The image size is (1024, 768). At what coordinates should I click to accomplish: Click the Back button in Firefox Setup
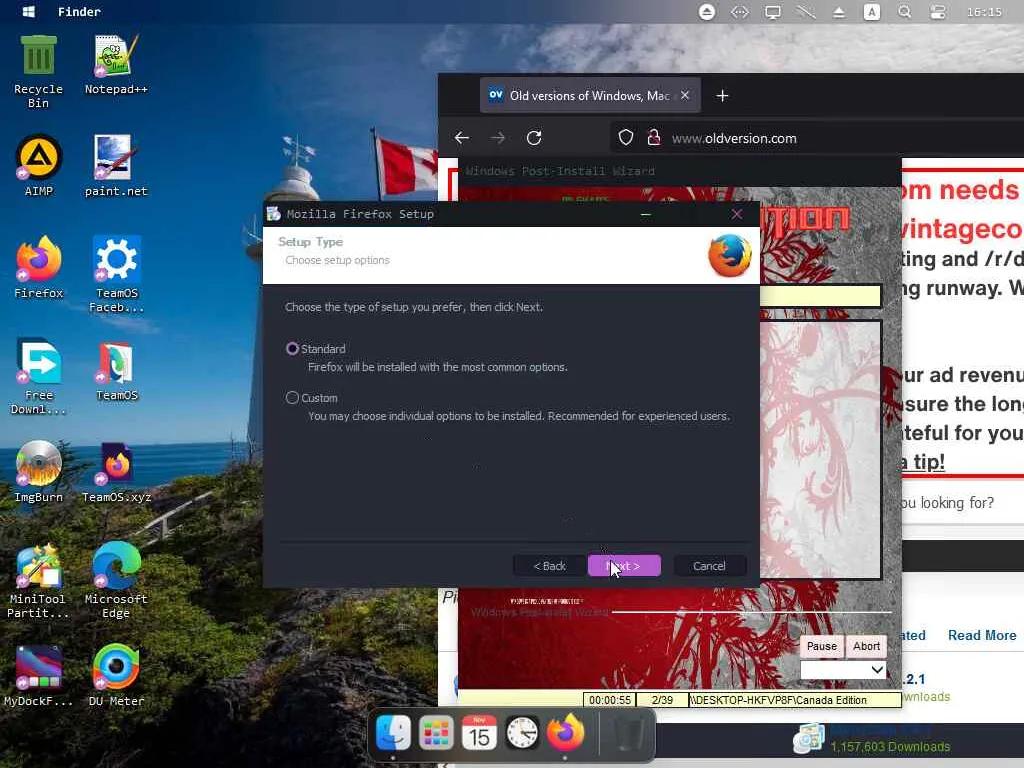[549, 566]
